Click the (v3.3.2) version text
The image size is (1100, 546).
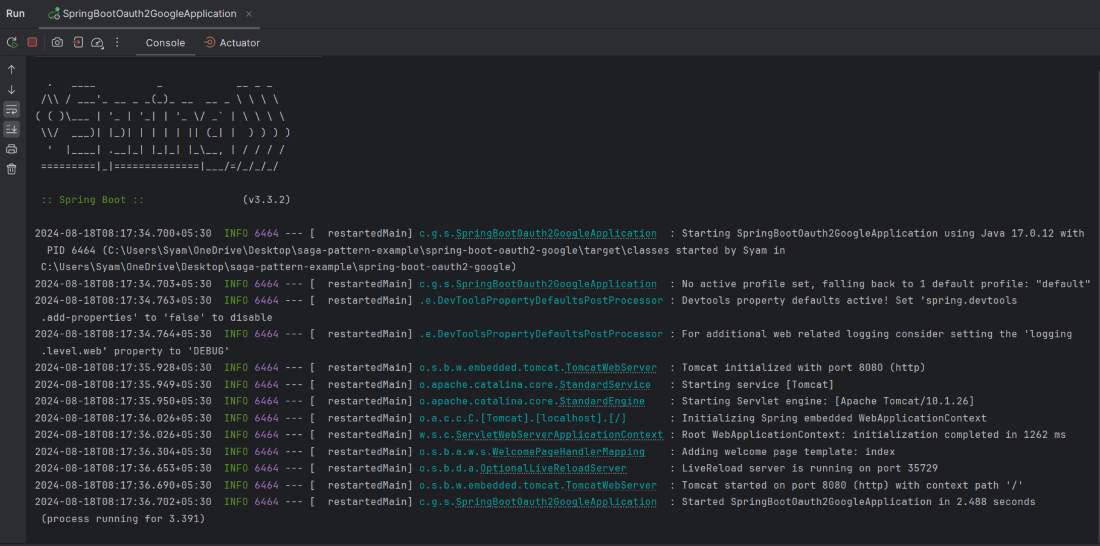[267, 200]
